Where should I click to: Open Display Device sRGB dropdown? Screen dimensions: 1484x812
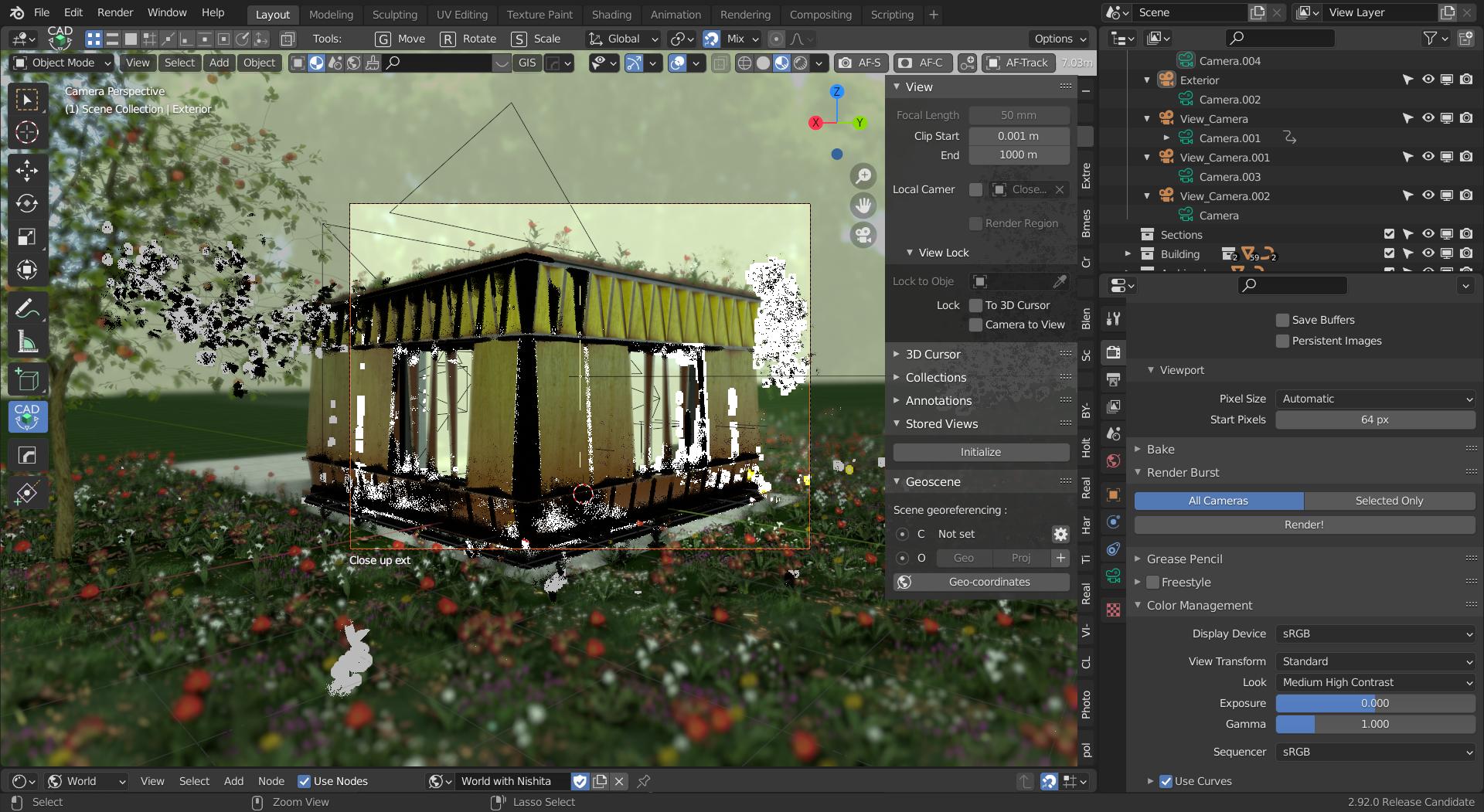(1376, 634)
